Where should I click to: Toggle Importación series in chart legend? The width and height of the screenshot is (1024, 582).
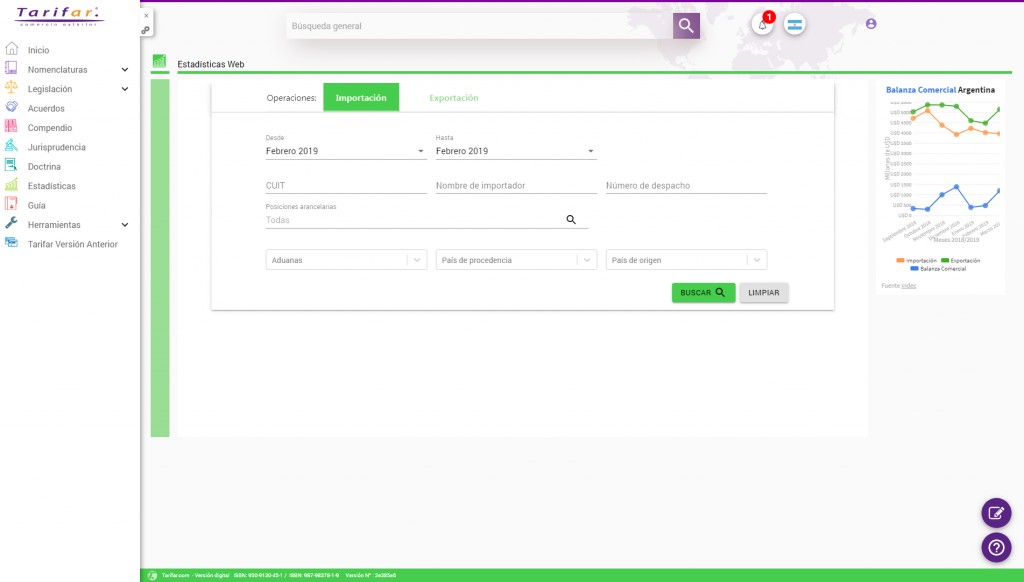coord(916,261)
